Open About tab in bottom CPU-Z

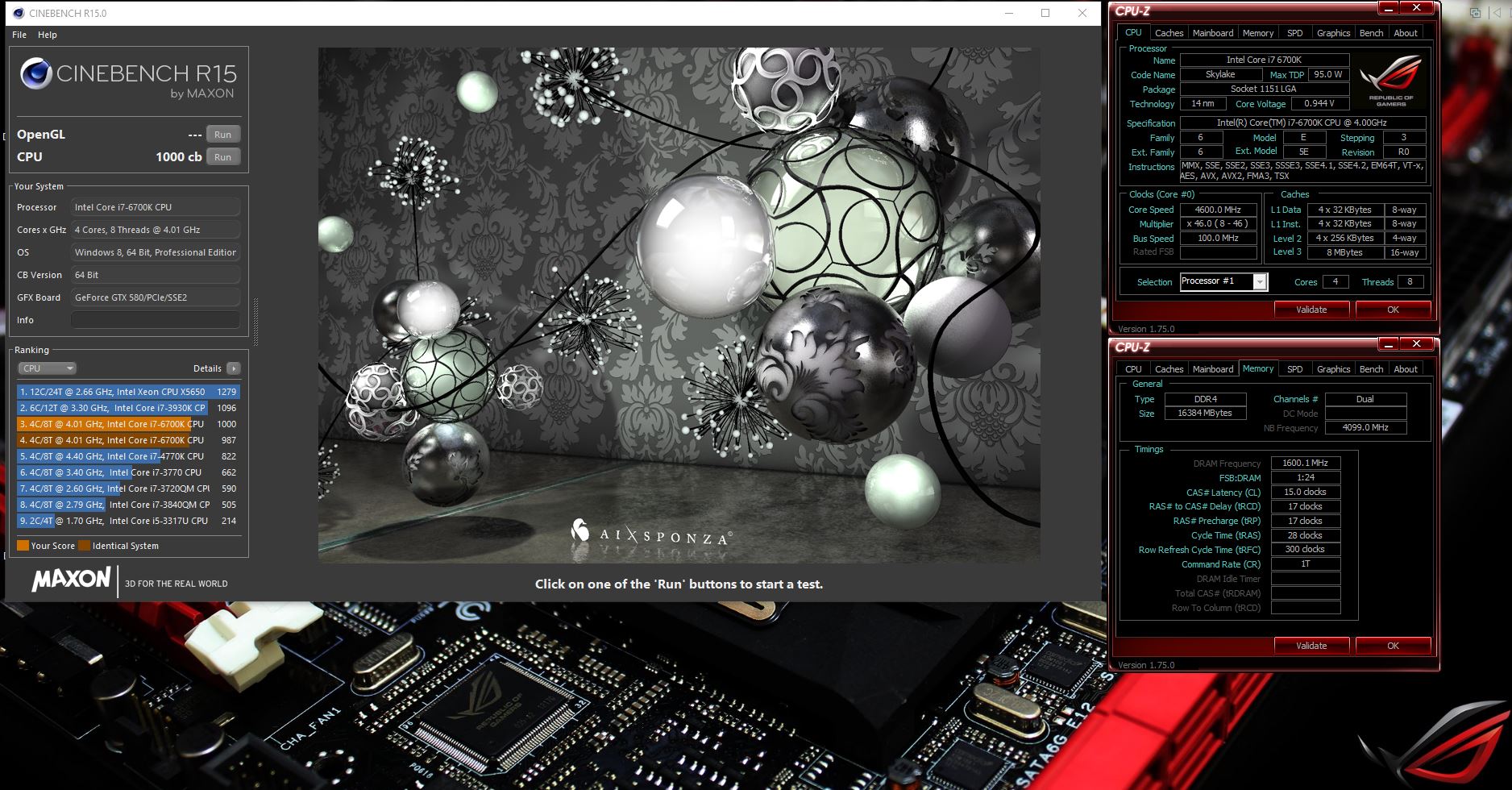(1406, 369)
